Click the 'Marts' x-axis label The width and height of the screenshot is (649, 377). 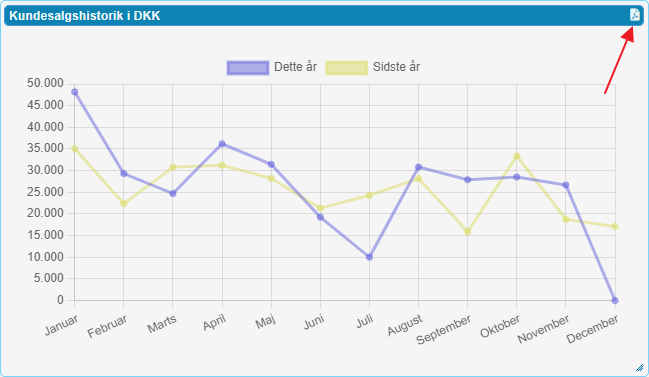[x=162, y=324]
